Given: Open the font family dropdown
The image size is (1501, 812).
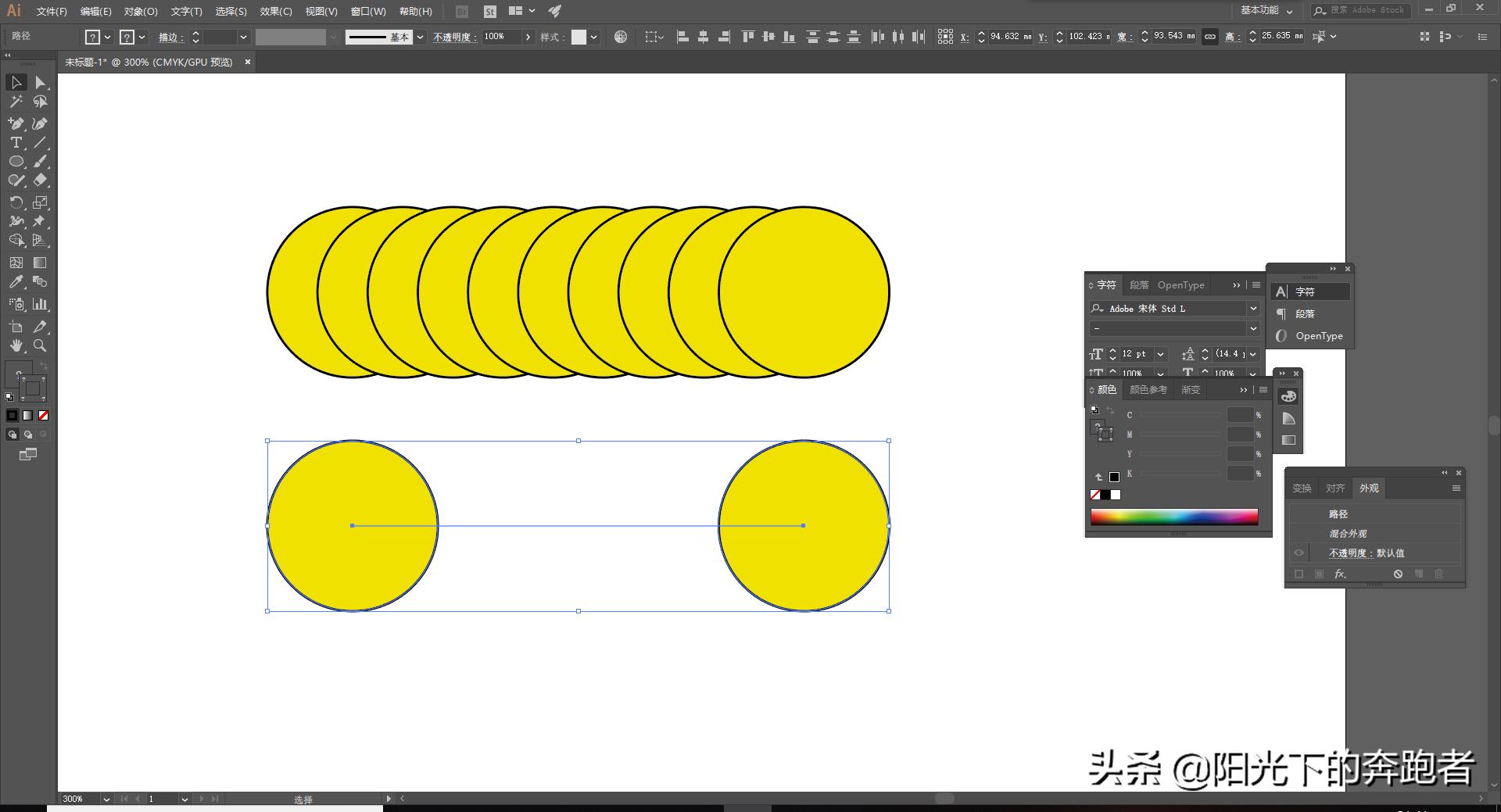Looking at the screenshot, I should [x=1253, y=309].
